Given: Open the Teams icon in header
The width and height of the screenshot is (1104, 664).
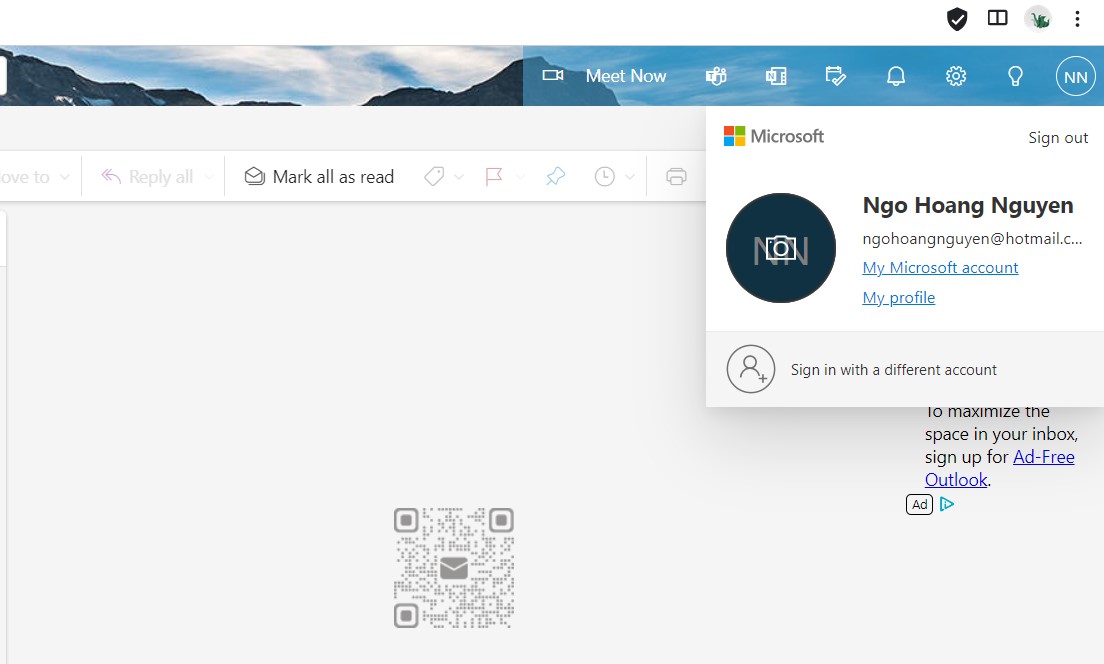Looking at the screenshot, I should tap(716, 76).
